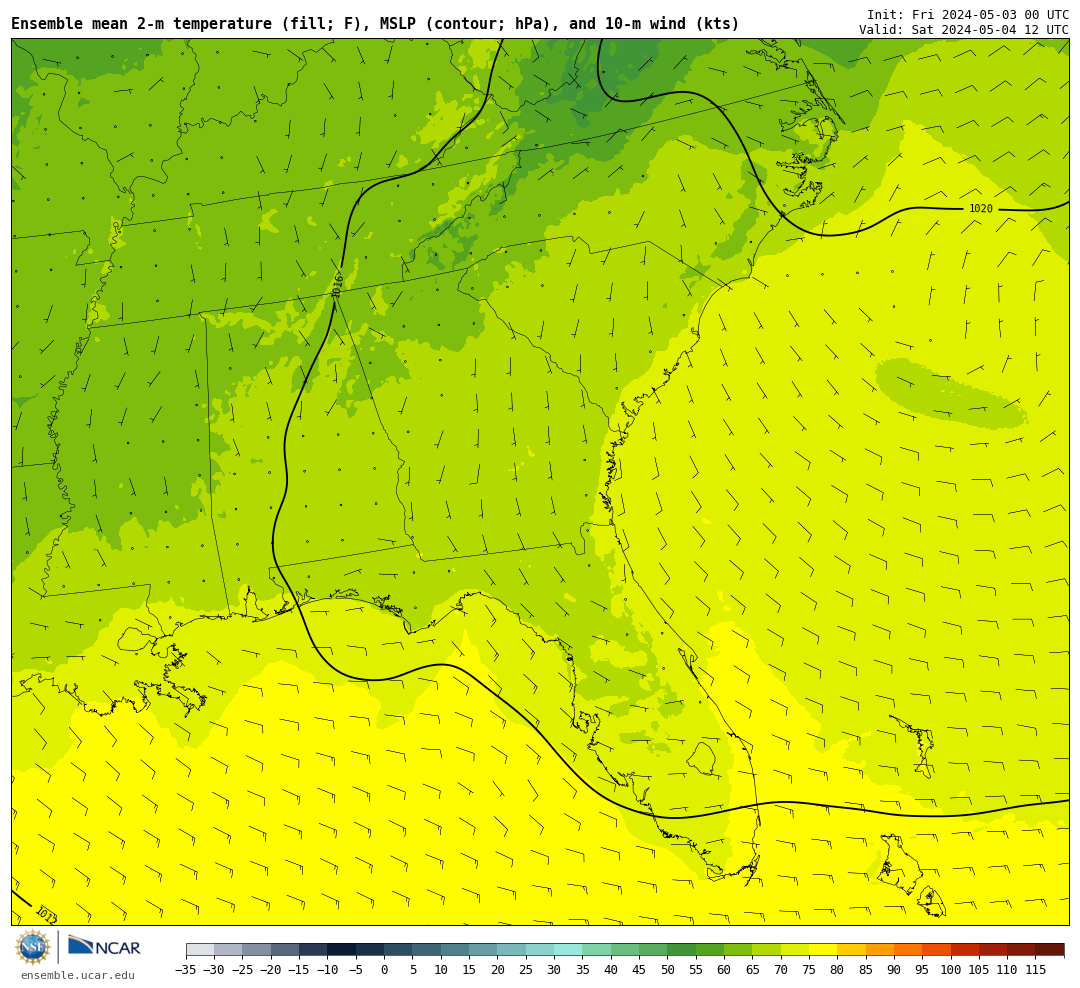Image resolution: width=1080 pixels, height=988 pixels.
Task: Click the -20 legend tick label
Action: pyautogui.click(x=271, y=969)
